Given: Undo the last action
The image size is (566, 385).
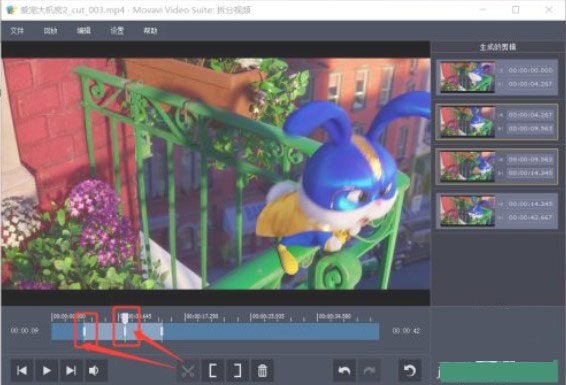Looking at the screenshot, I should pos(344,371).
